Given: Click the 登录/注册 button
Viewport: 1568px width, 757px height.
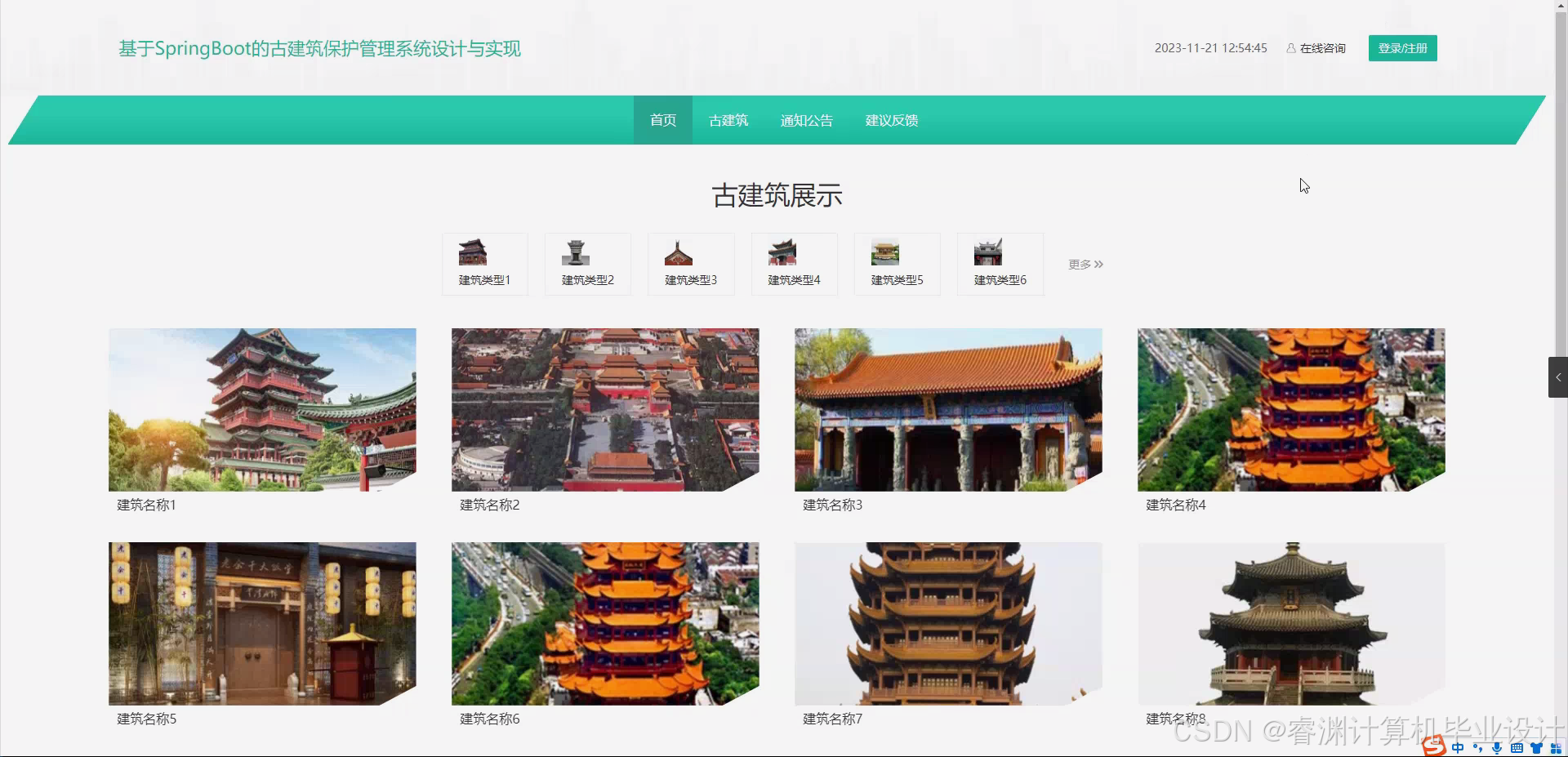Looking at the screenshot, I should 1403,48.
